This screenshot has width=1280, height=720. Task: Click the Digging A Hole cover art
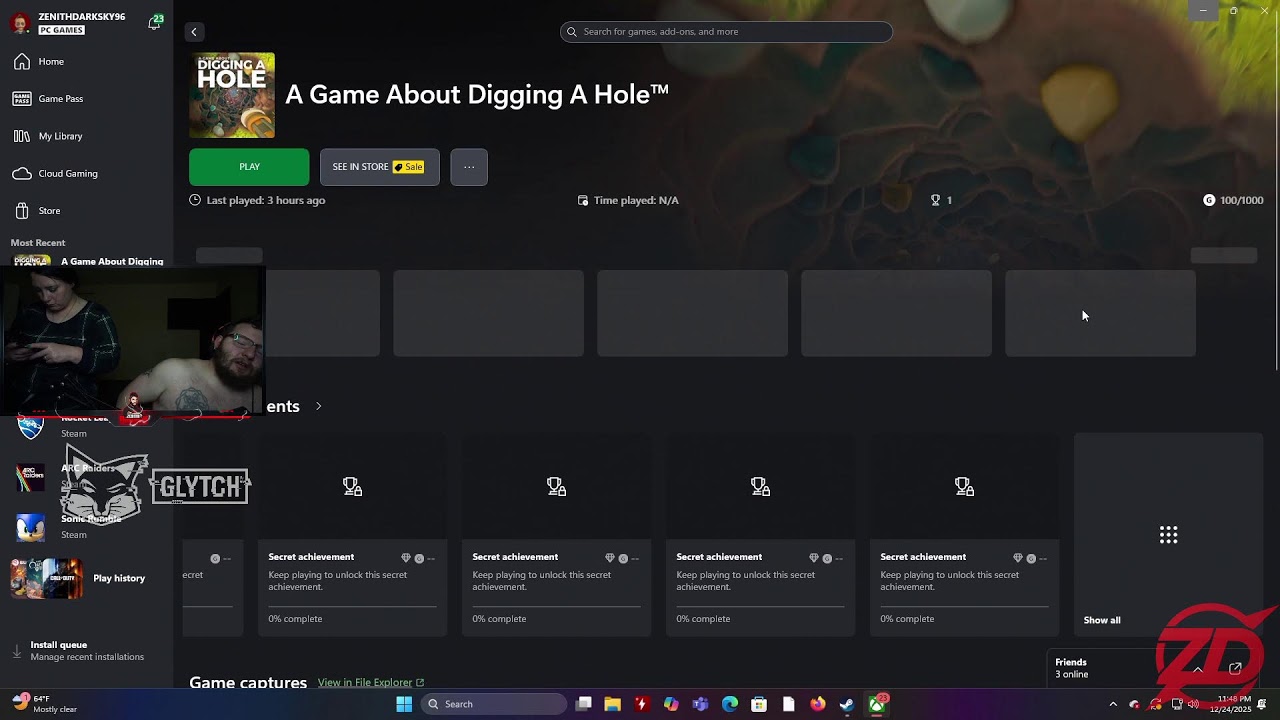click(232, 95)
